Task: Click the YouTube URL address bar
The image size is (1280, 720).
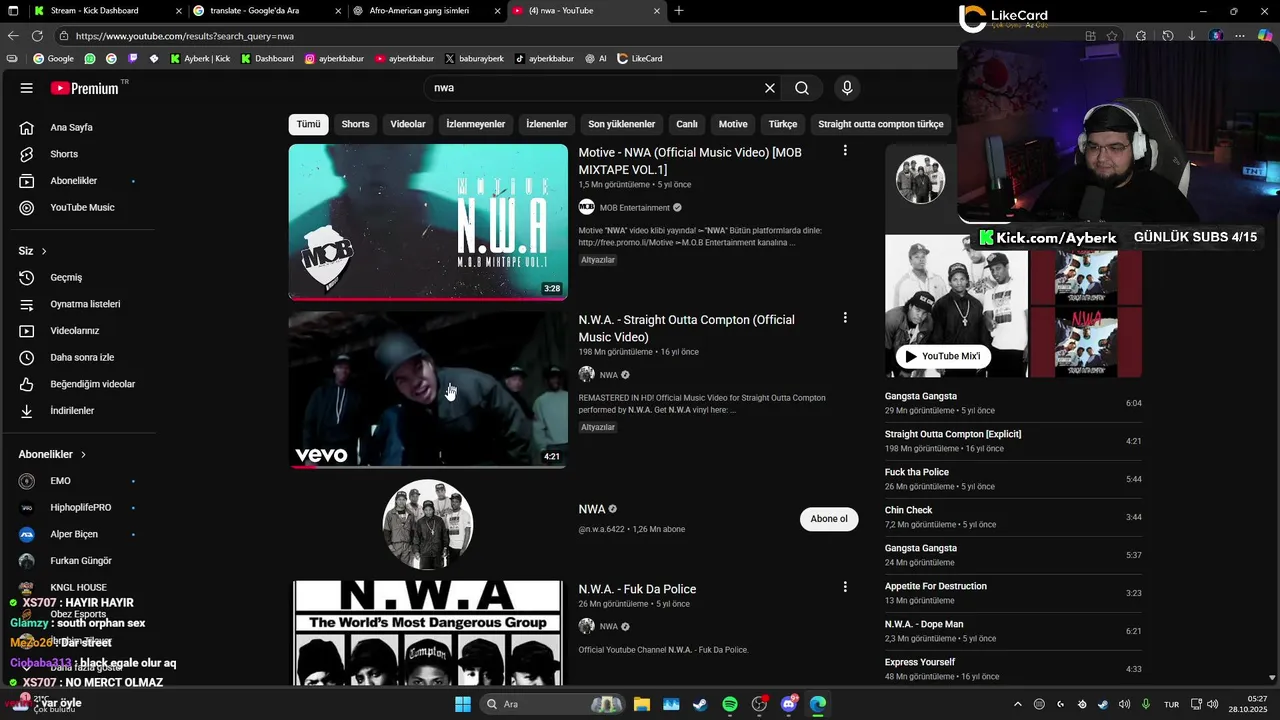Action: [560, 36]
